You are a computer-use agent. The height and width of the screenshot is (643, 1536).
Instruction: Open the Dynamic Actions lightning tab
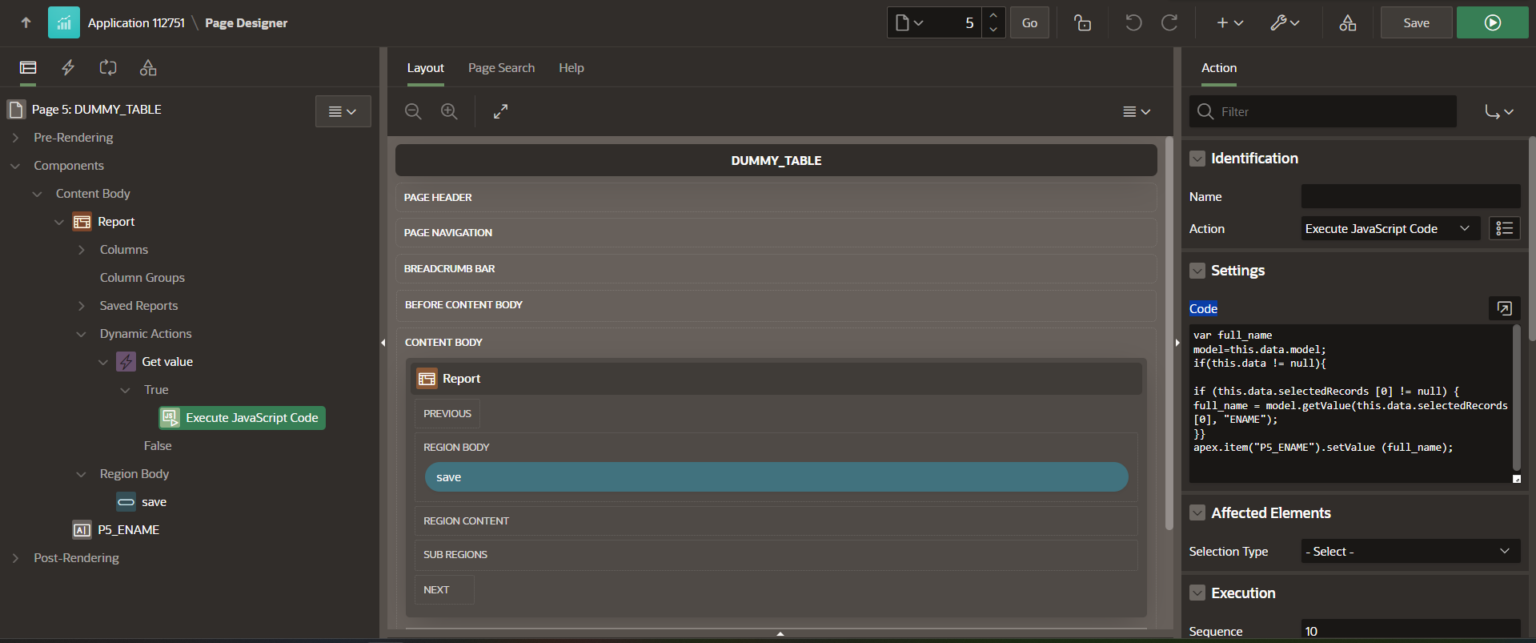click(68, 68)
